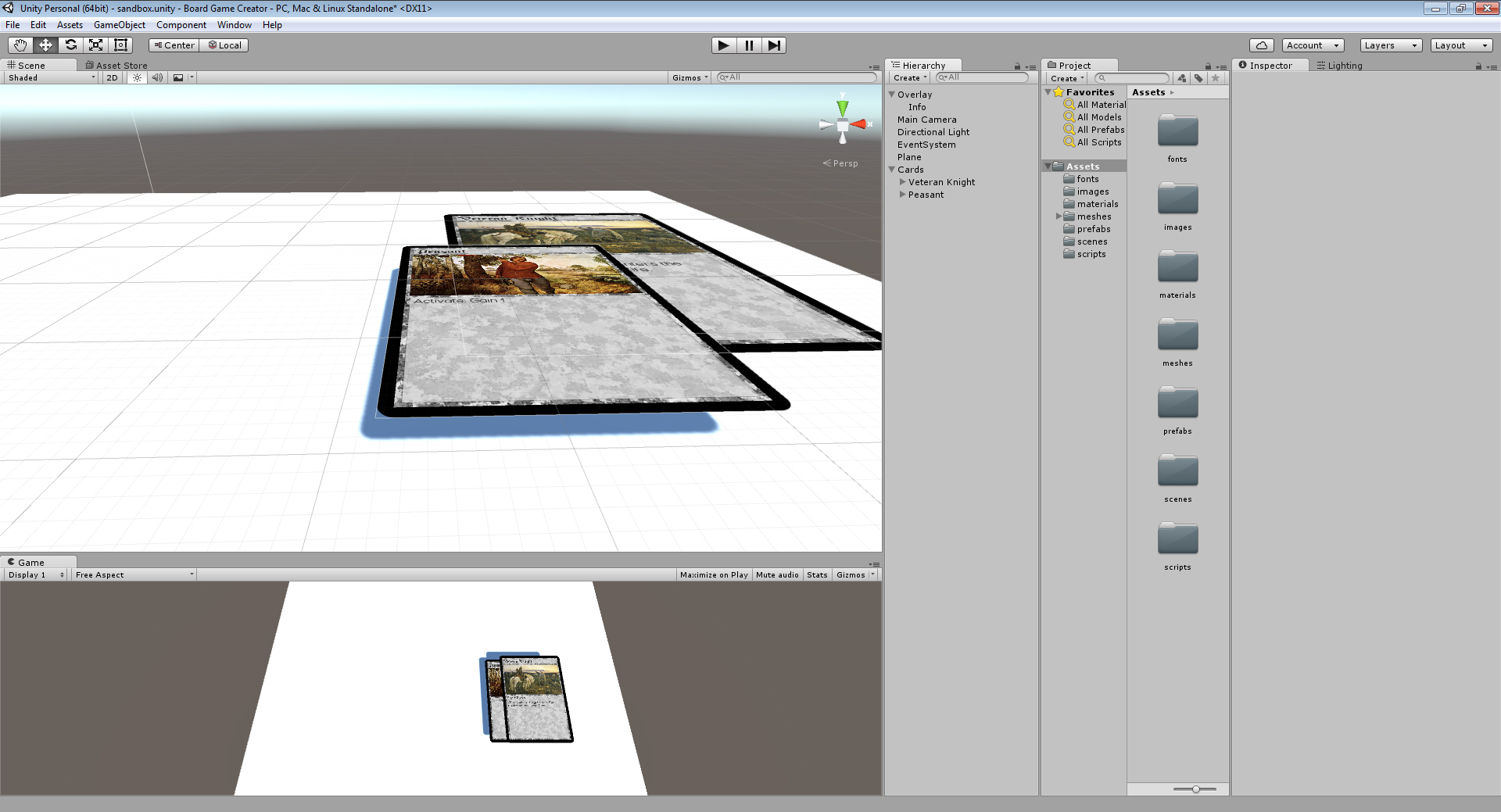
Task: Open the Display 1 dropdown
Action: coord(36,574)
